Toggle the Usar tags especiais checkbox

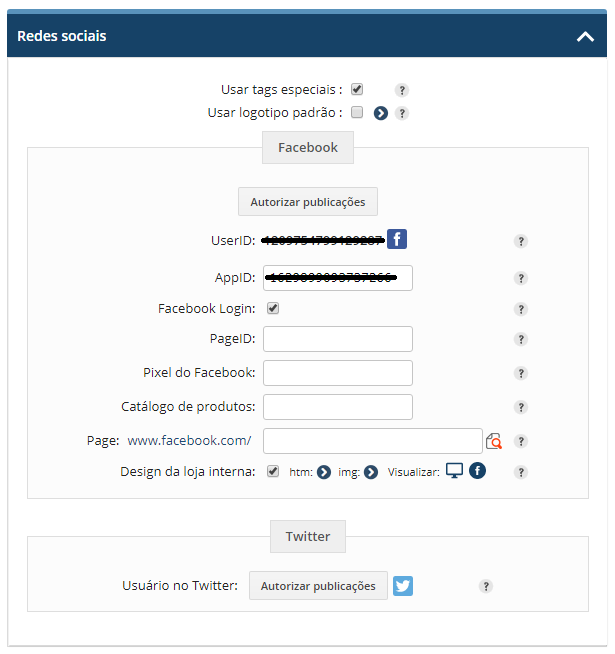[357, 89]
